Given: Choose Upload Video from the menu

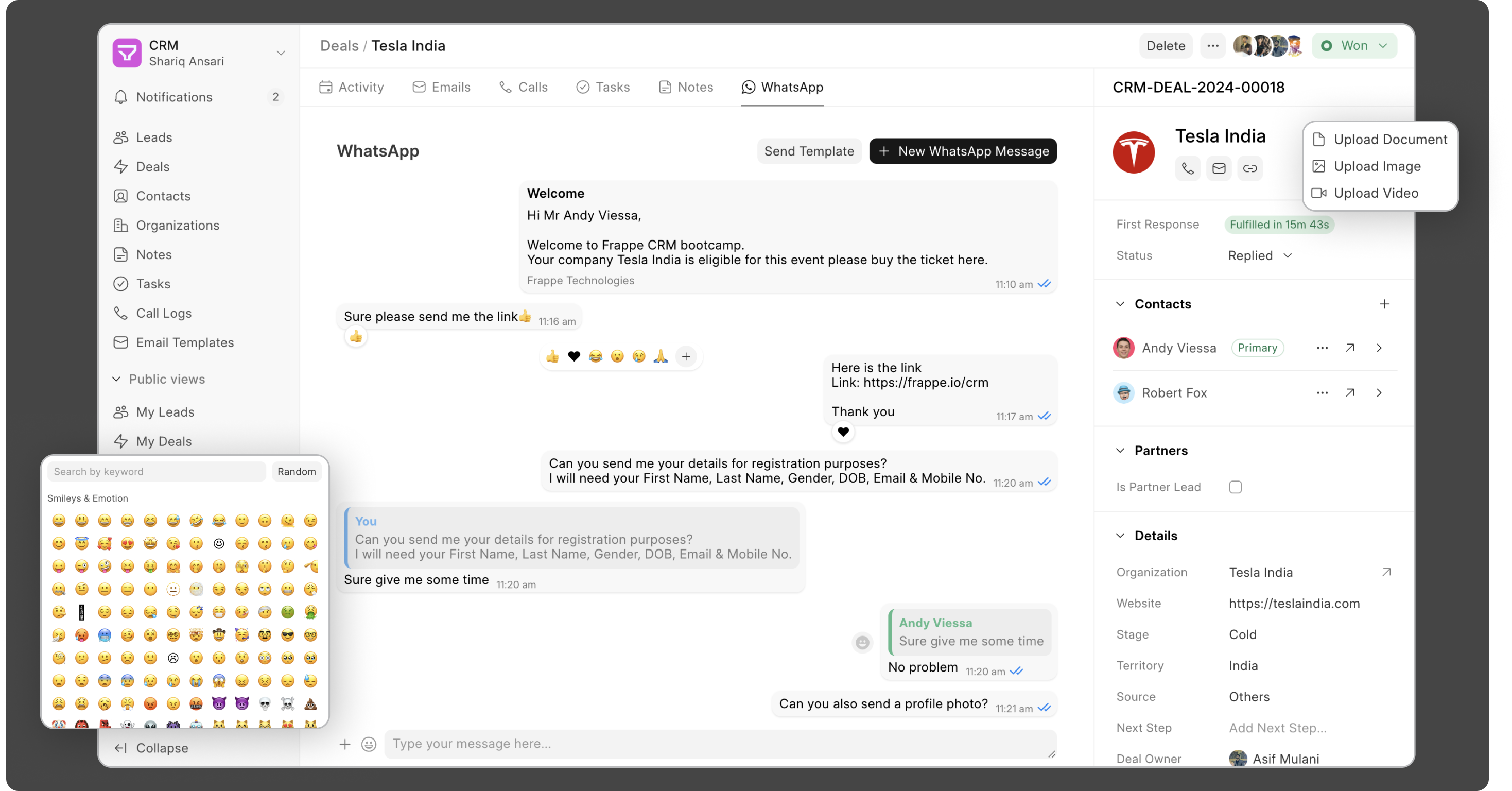Looking at the screenshot, I should pos(1380,193).
